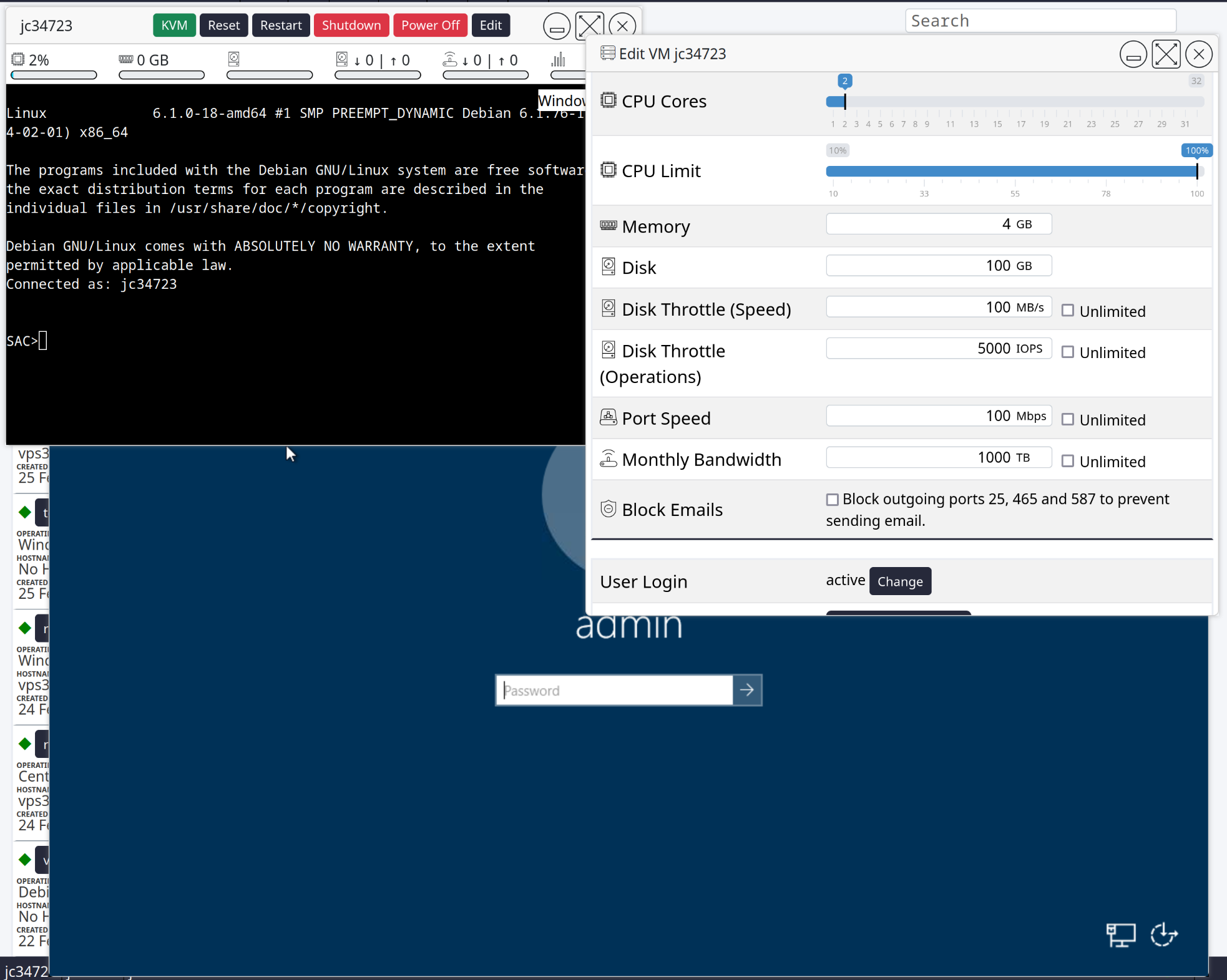Click the Disk Throttle IOPS input field
This screenshot has width=1227, height=980.
(939, 348)
